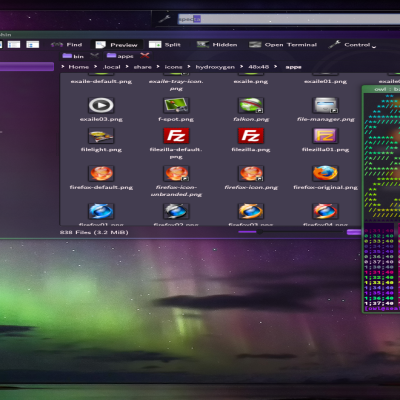
Task: Select the firefox01.png icon
Action: click(101, 211)
